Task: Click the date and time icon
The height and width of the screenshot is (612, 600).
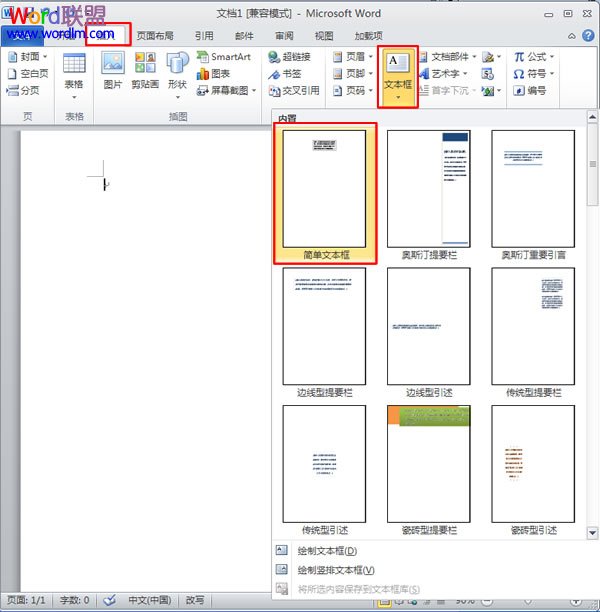Action: (488, 74)
